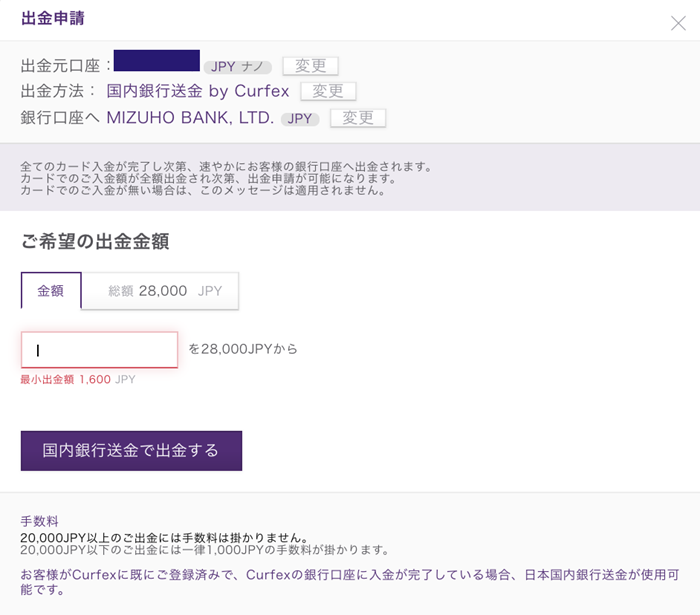Click the 出金申請 title
This screenshot has width=700, height=615.
(x=53, y=18)
